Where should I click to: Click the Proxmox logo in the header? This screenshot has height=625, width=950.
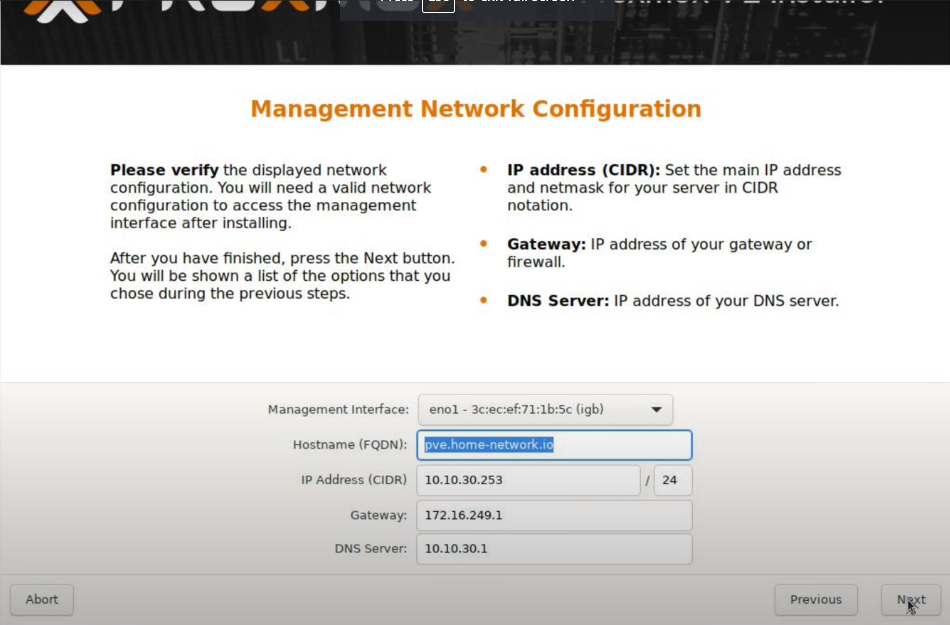point(62,10)
